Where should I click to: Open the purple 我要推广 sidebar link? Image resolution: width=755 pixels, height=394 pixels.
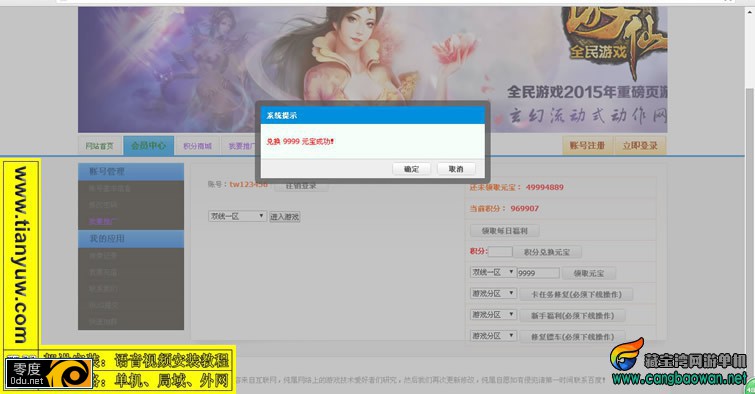103,221
